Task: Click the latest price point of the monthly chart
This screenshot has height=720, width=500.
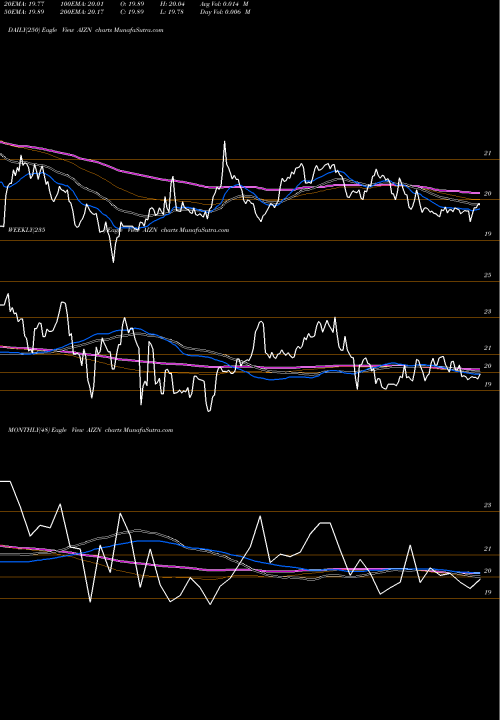Action: 480,579
